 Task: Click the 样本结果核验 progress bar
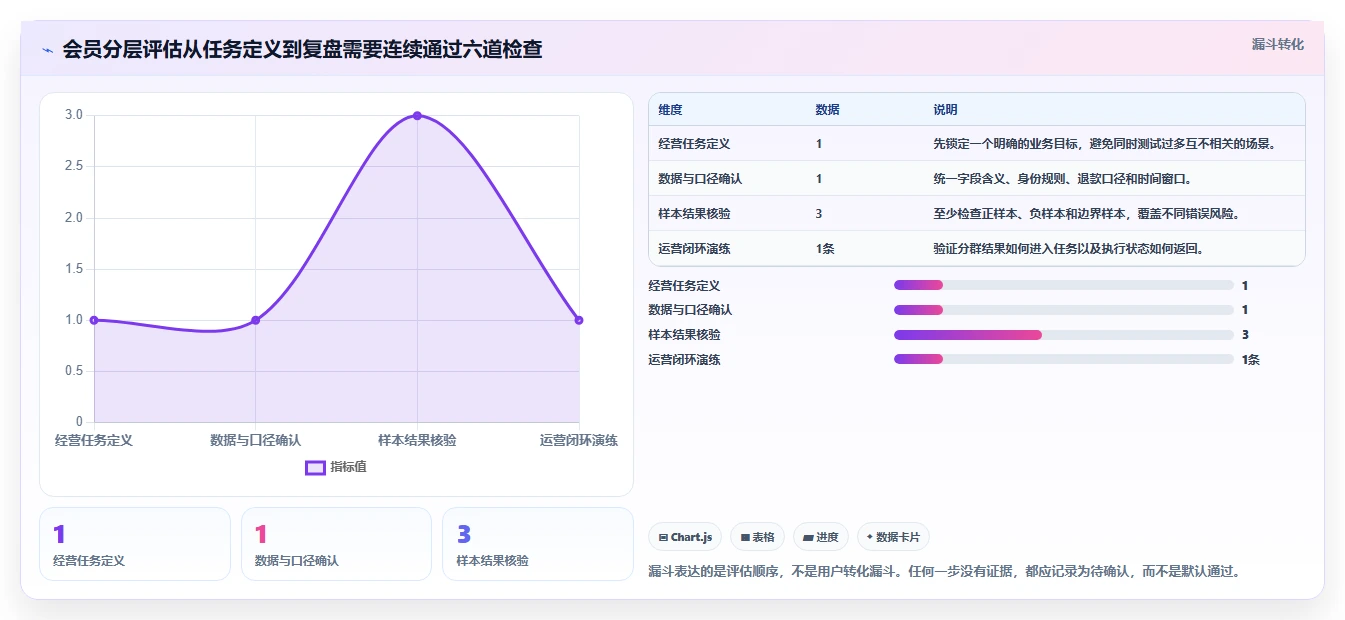[x=1063, y=335]
